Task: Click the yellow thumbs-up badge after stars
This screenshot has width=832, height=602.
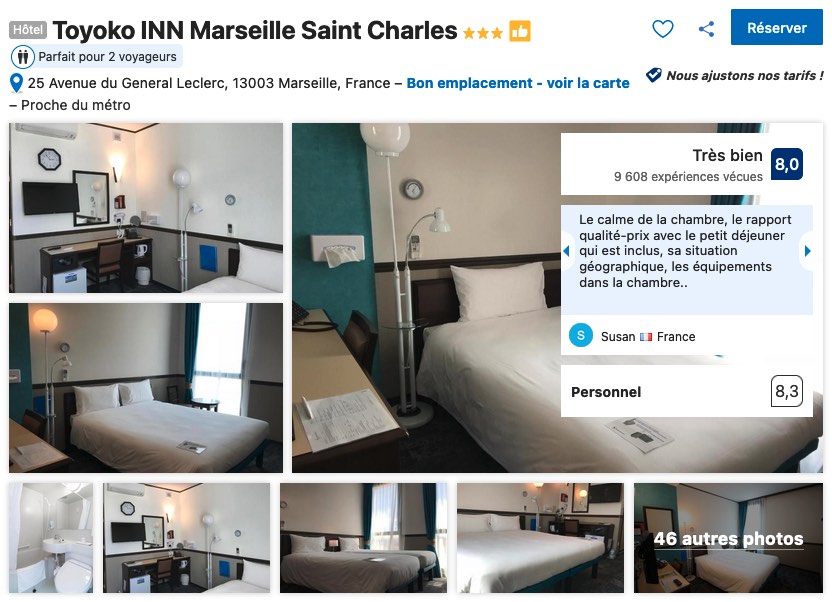Action: (x=519, y=31)
